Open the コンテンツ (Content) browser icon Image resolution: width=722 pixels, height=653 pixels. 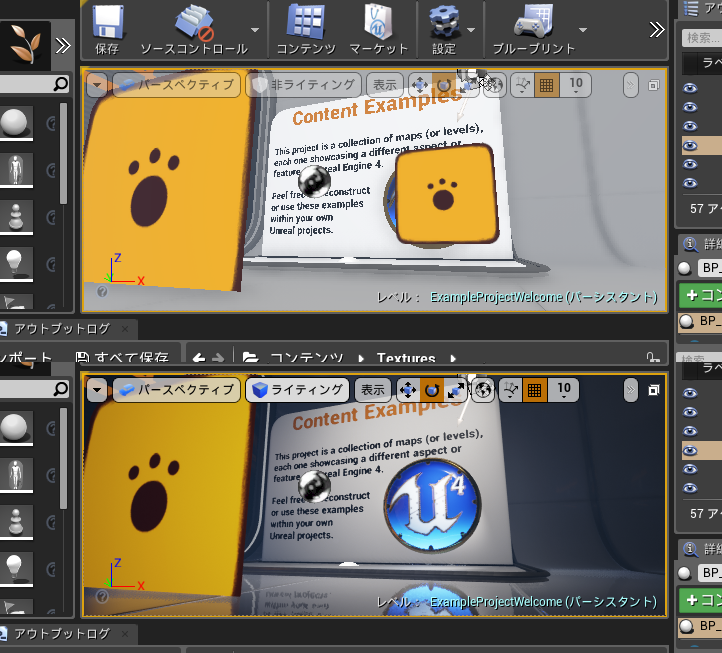305,21
